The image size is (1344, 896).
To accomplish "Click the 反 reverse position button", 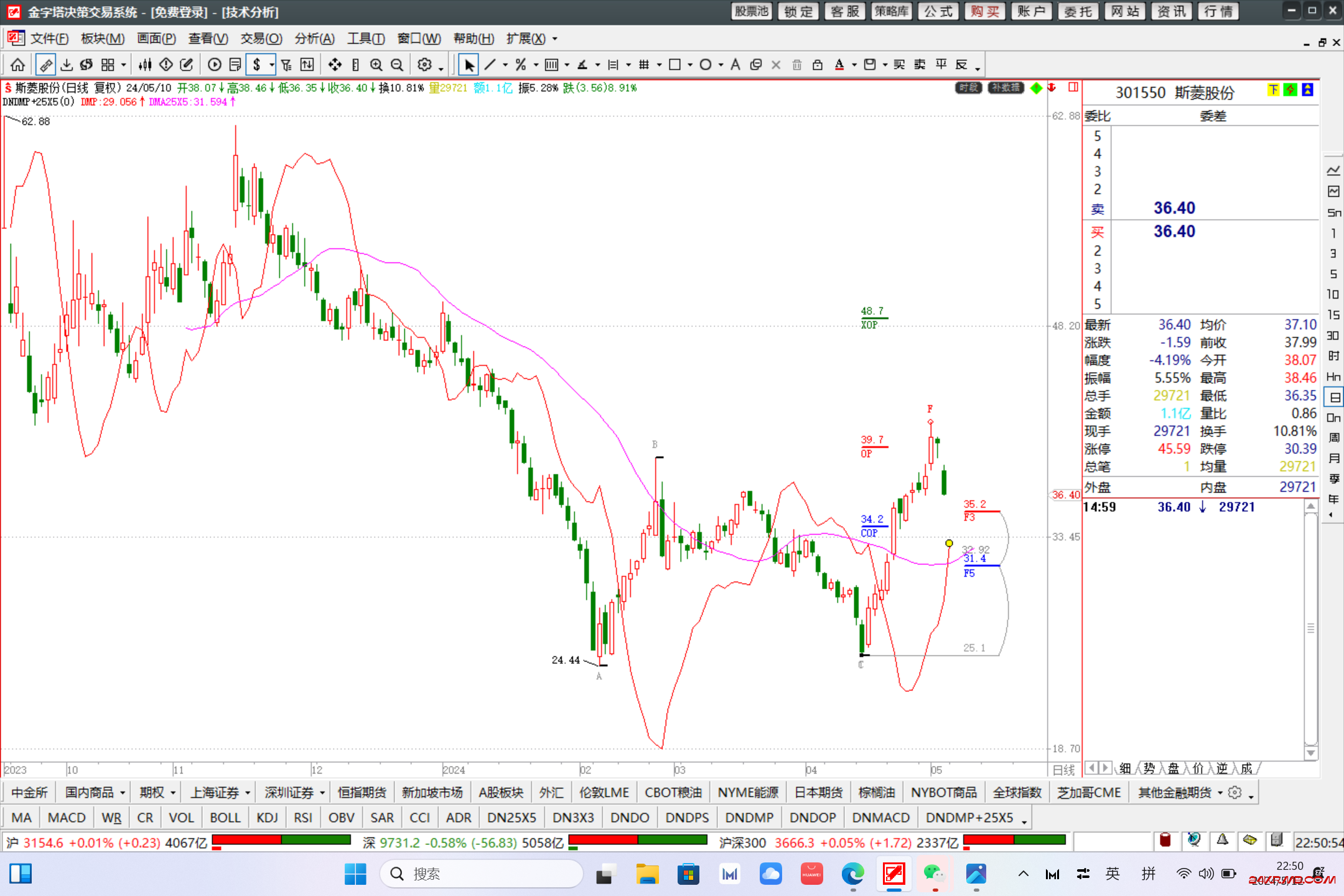I will pos(962,65).
